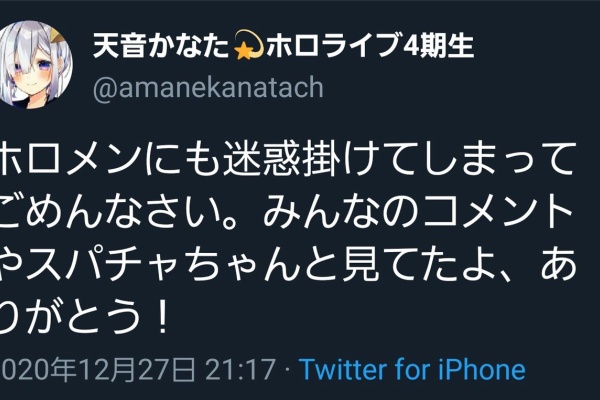Viewport: 600px width, 400px height.
Task: Click the ホロライブ4期生 part of the name
Action: pyautogui.click(x=370, y=46)
